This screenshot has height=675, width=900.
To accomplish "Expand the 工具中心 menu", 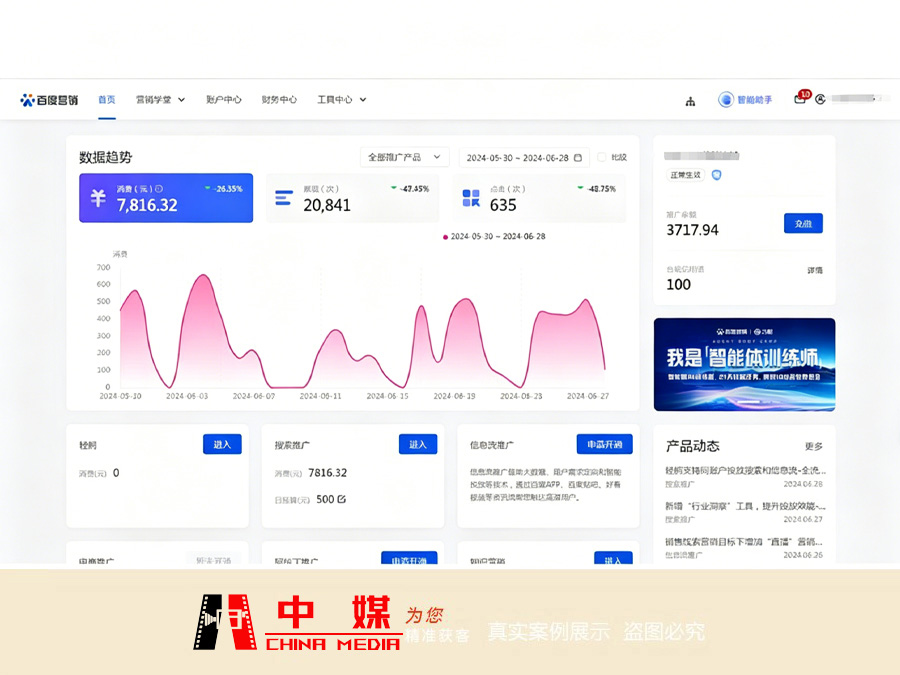I will 342,100.
